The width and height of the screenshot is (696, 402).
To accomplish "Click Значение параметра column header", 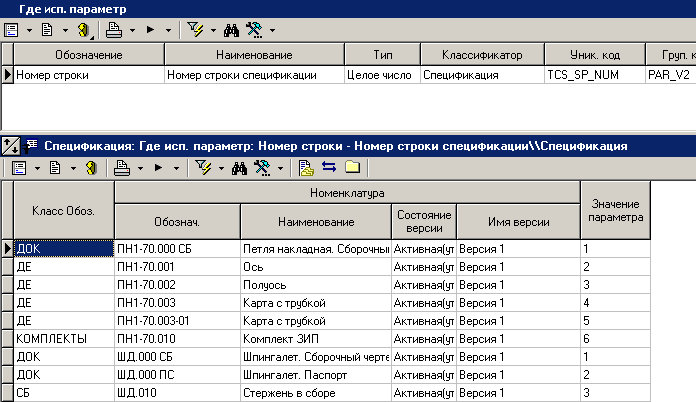I will [615, 211].
